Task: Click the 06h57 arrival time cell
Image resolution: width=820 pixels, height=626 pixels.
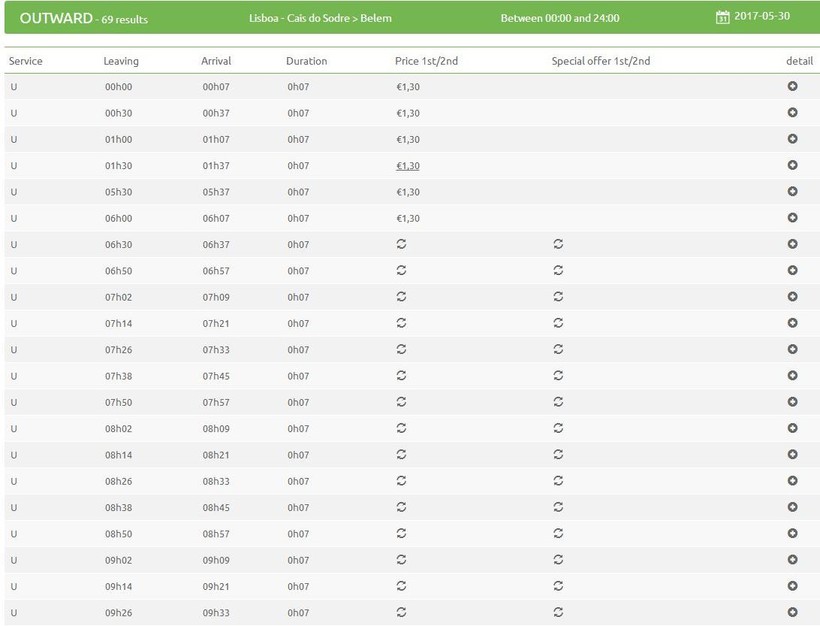Action: pos(216,271)
